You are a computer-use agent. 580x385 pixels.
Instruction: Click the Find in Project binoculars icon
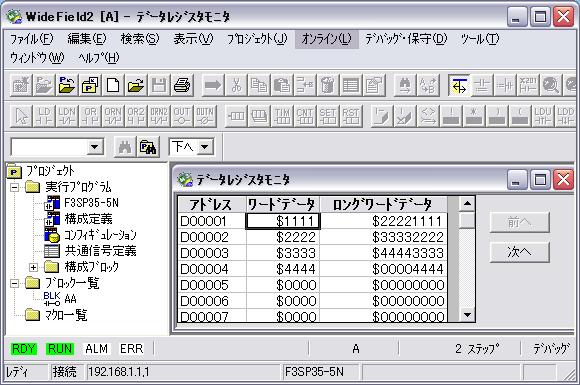pos(148,147)
